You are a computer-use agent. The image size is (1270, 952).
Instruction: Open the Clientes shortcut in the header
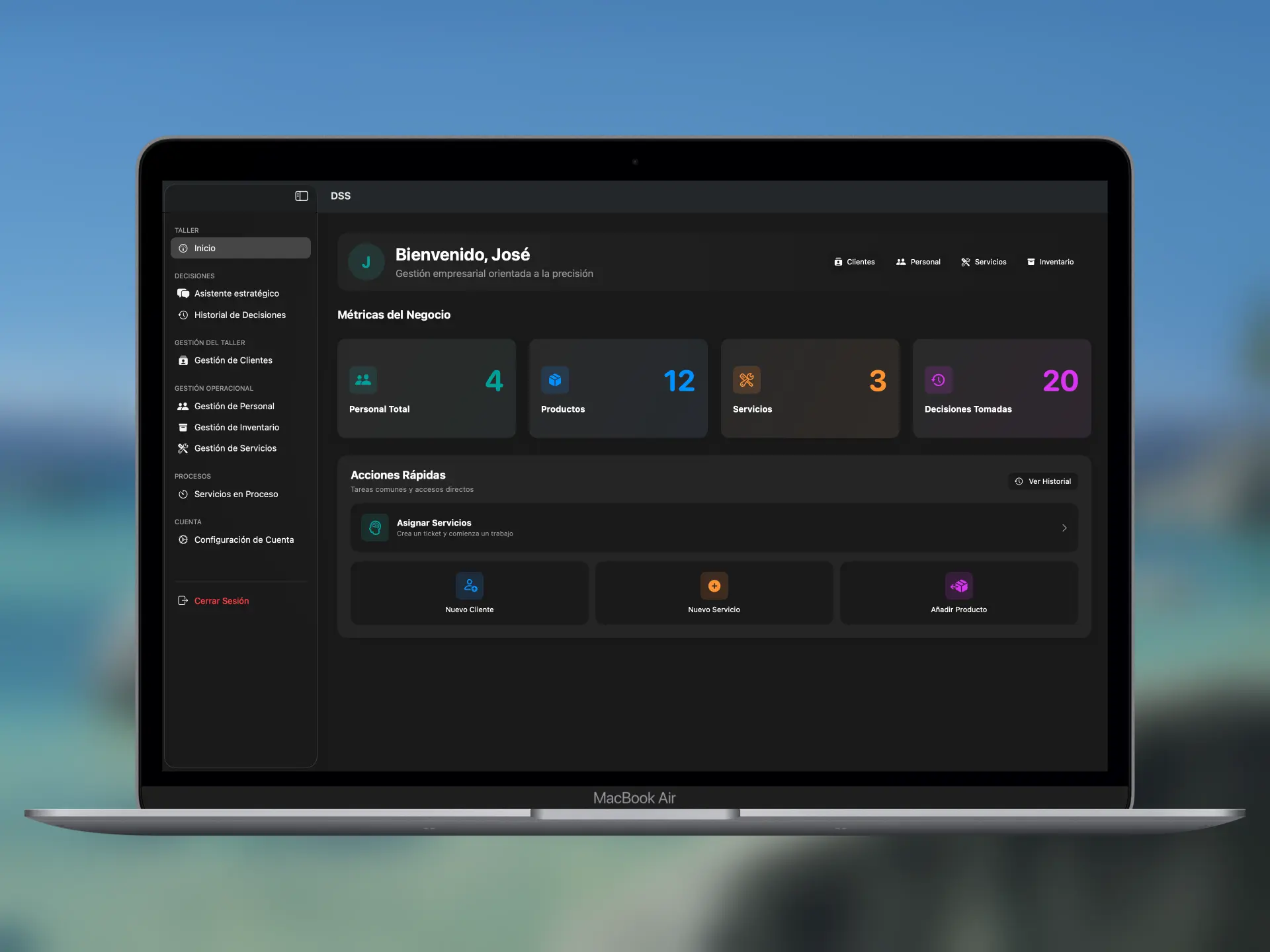click(x=855, y=262)
